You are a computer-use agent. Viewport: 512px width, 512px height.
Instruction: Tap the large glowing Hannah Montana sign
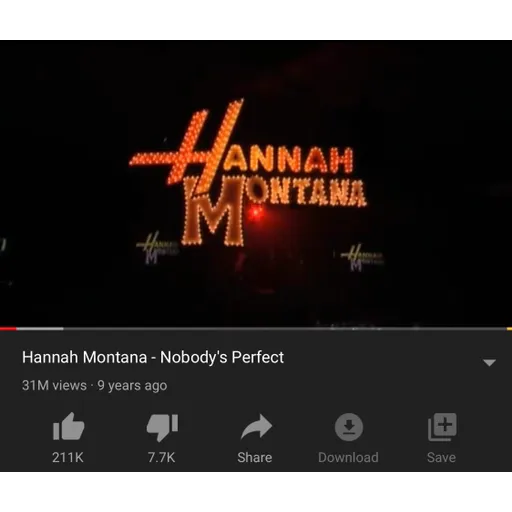click(248, 173)
